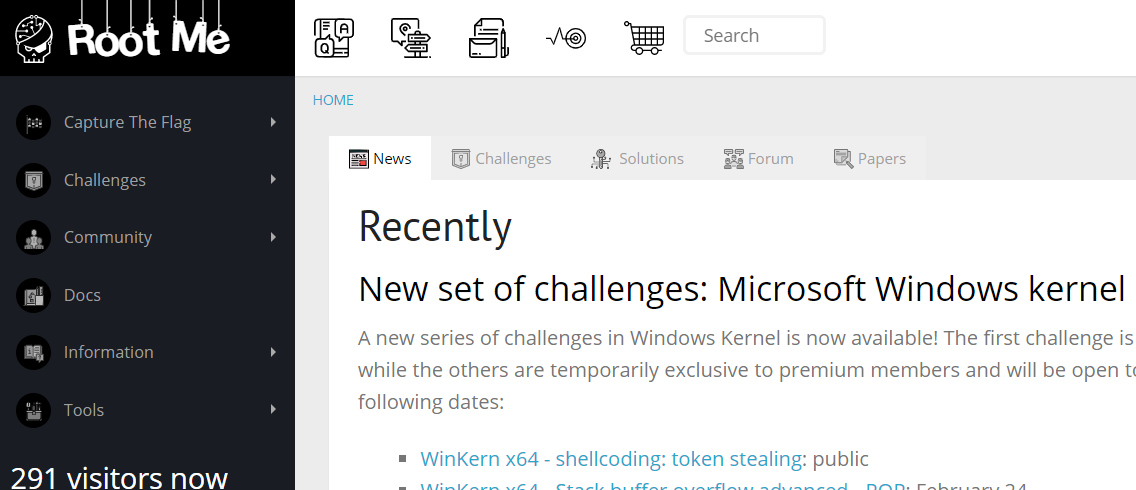
Task: Open the Q&A FAQ icon in header
Action: pyautogui.click(x=334, y=38)
